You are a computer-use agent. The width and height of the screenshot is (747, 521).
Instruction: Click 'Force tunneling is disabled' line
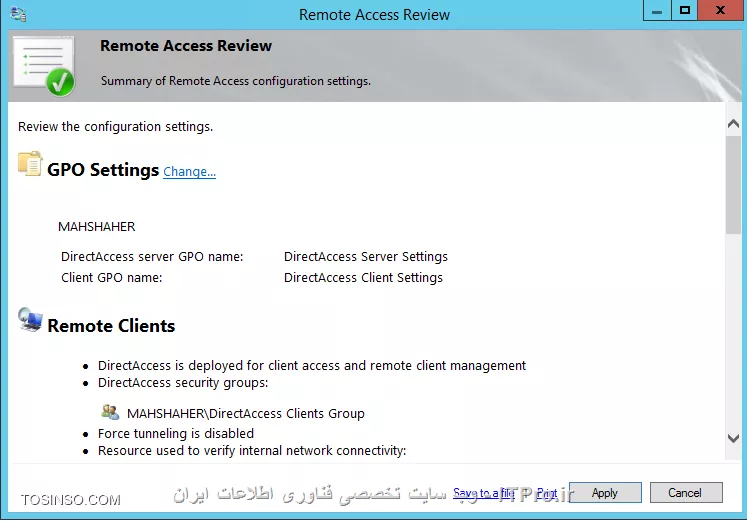tap(176, 433)
